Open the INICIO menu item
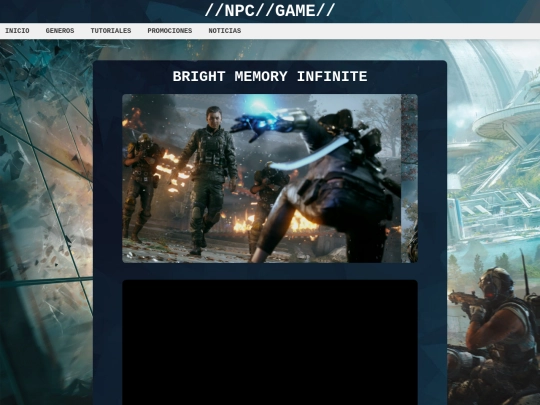 [x=17, y=31]
